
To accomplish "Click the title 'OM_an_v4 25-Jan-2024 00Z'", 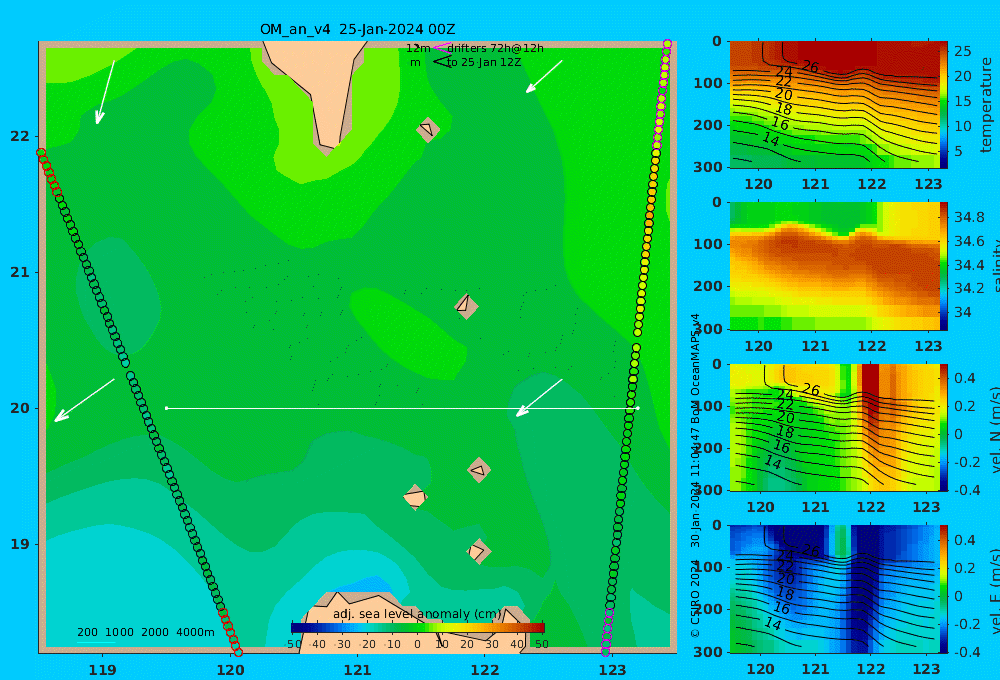I will (357, 29).
